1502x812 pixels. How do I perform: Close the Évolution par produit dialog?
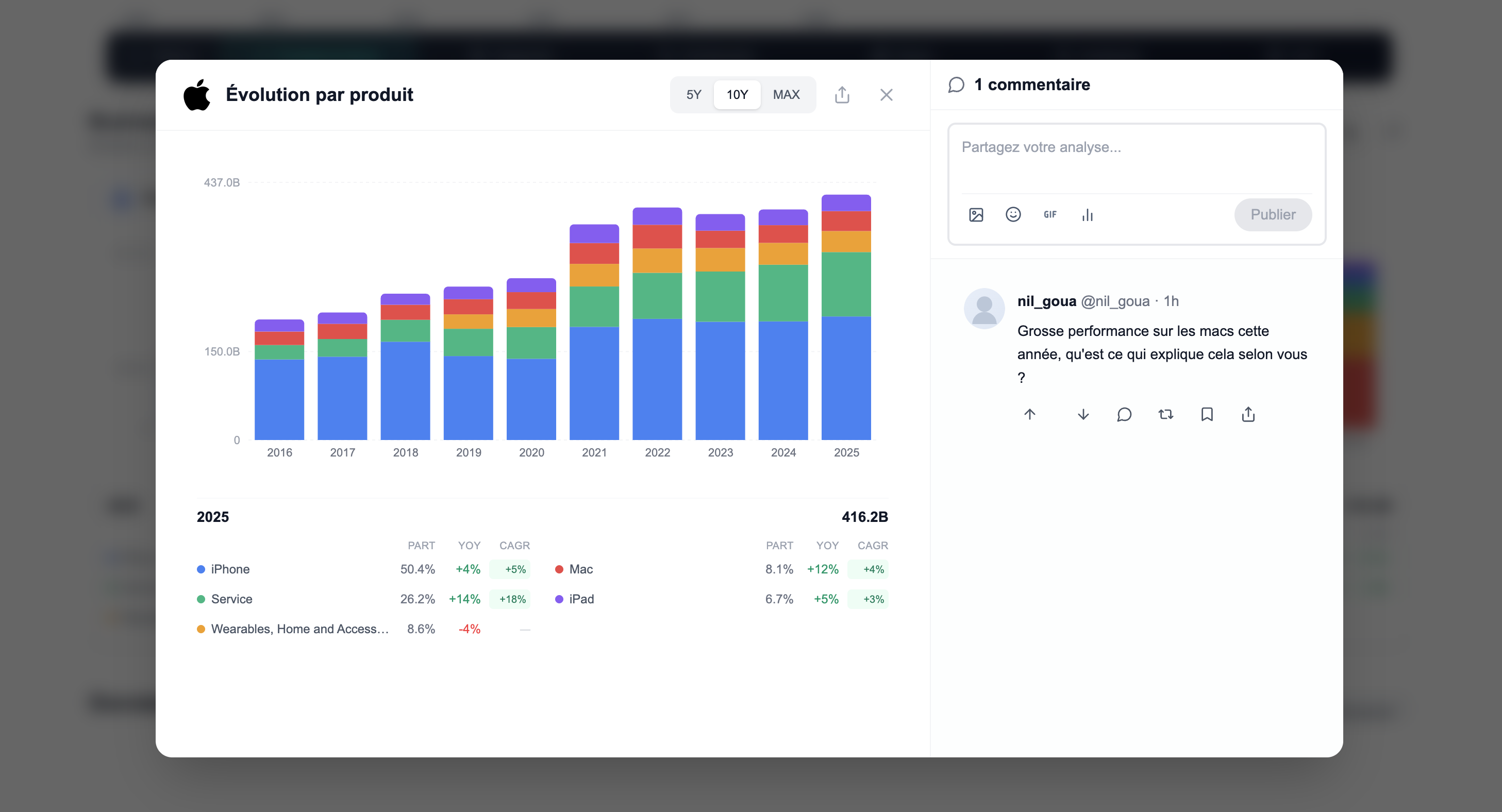[x=886, y=94]
